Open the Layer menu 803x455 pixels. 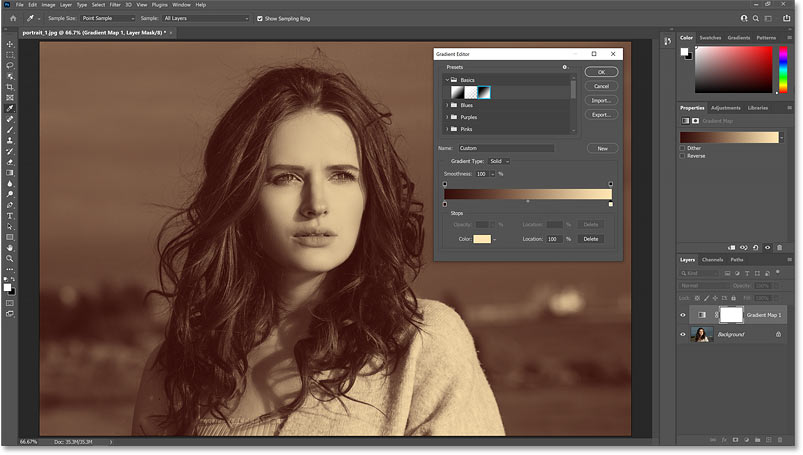tap(66, 5)
